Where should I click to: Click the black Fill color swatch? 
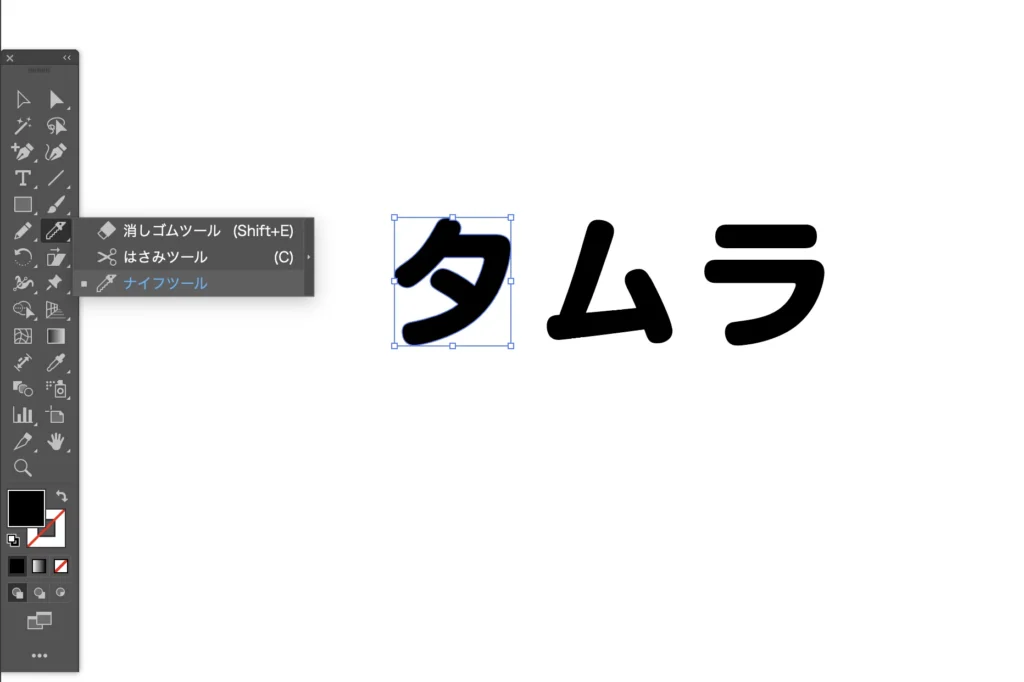click(x=25, y=508)
